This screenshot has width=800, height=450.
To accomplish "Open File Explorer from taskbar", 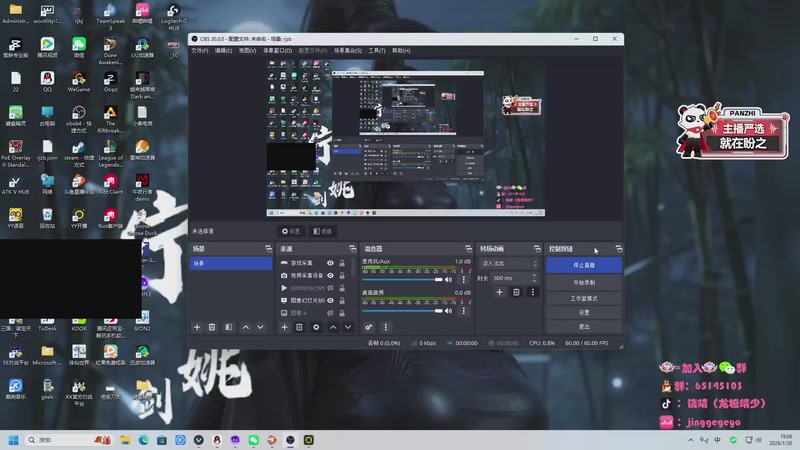I will pos(125,440).
